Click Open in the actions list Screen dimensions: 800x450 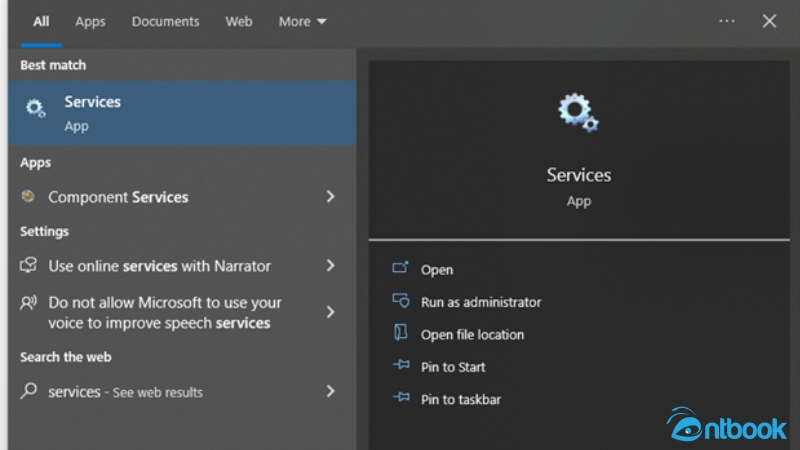coord(437,270)
